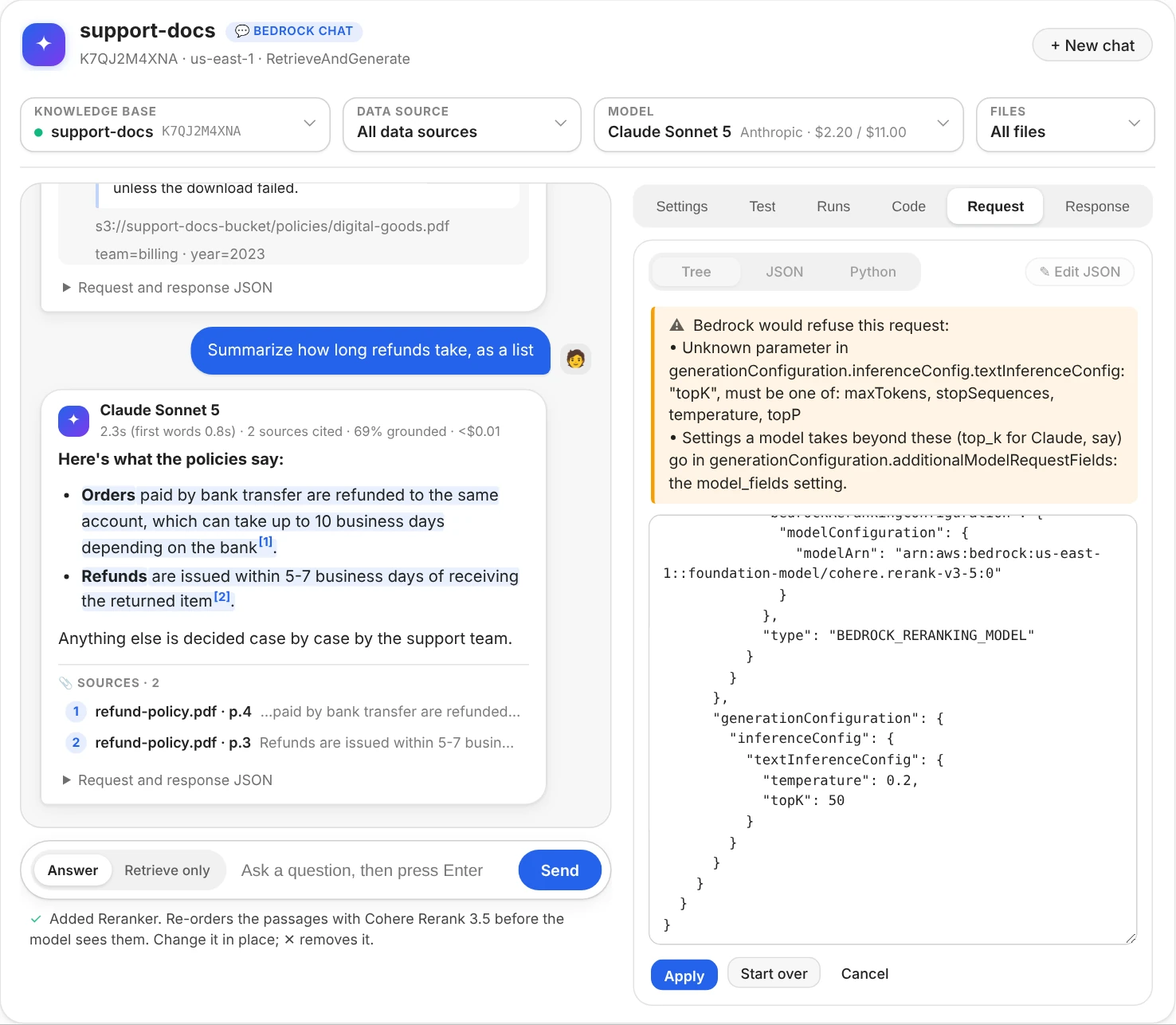Open citation marker [1] in the answer

pos(265,542)
